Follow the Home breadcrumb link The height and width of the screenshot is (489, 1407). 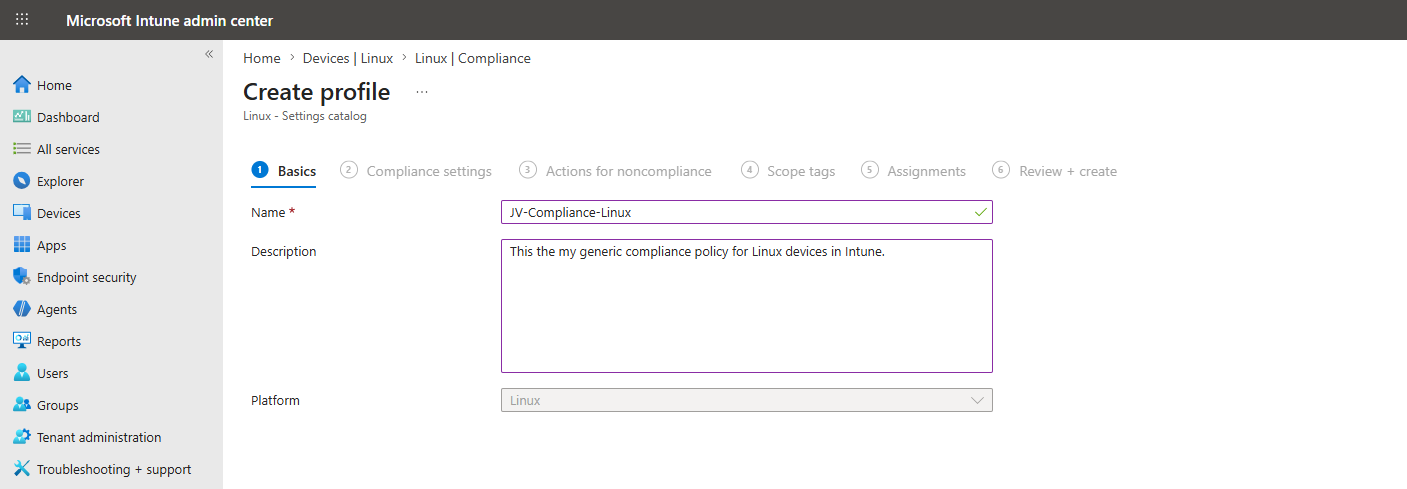tap(262, 58)
